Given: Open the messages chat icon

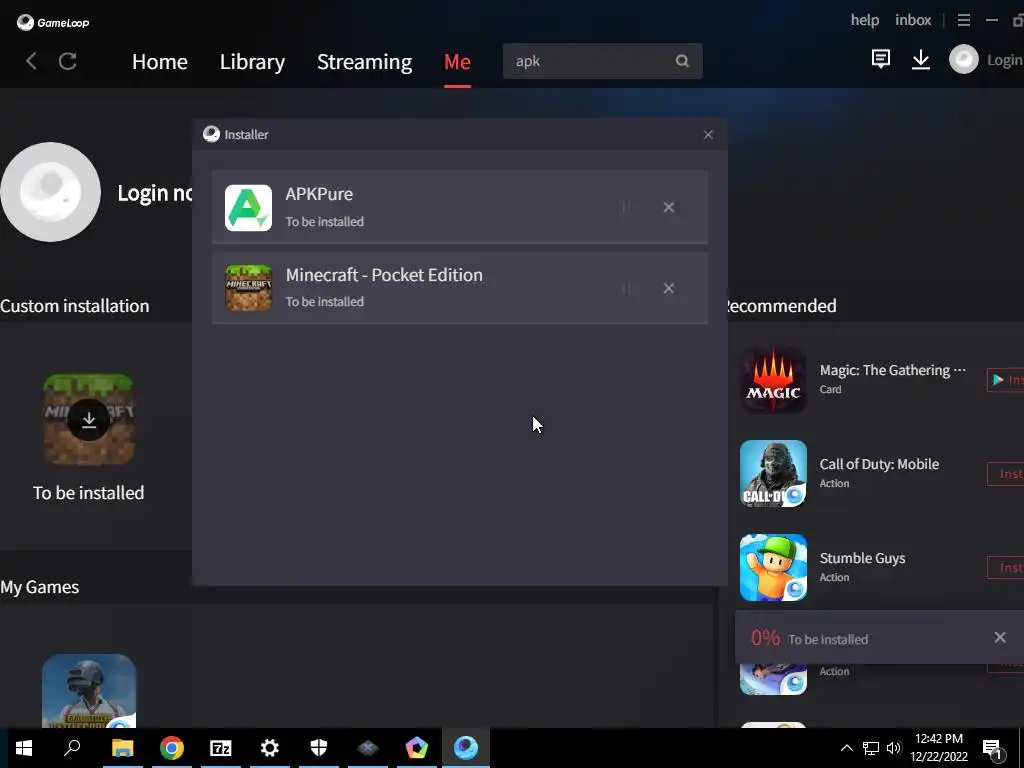Looking at the screenshot, I should (x=880, y=59).
